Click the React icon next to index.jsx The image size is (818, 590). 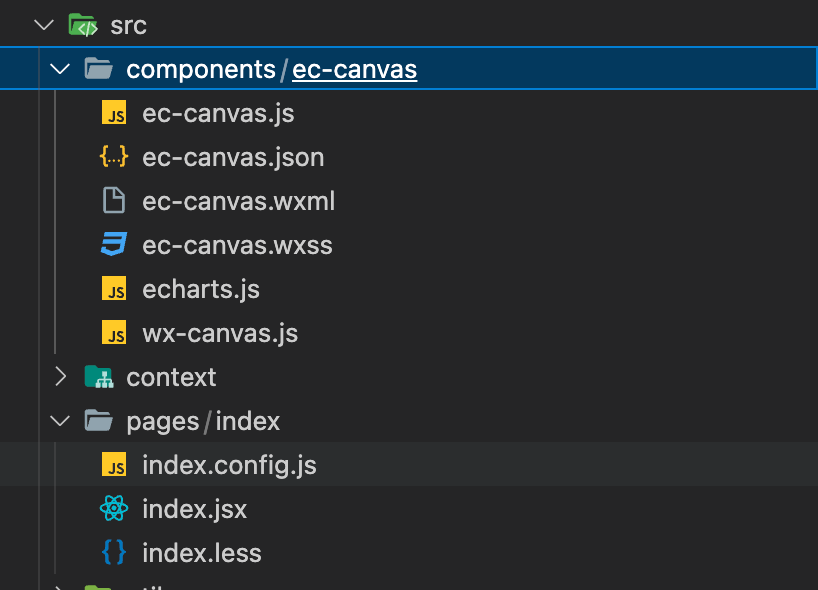(114, 508)
